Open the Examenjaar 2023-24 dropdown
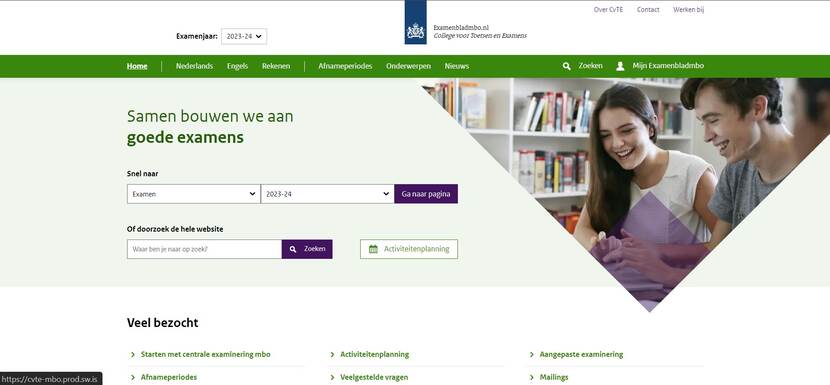The image size is (830, 385). (x=244, y=37)
